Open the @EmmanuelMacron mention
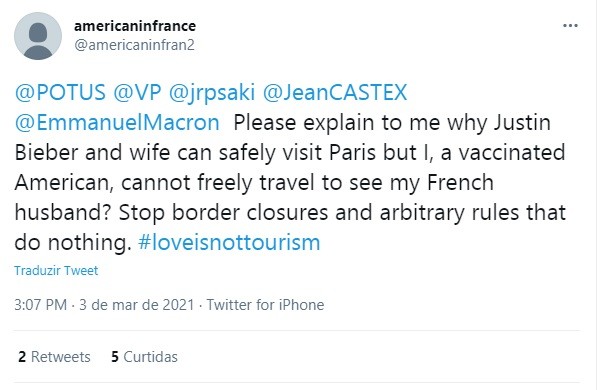 pos(117,123)
